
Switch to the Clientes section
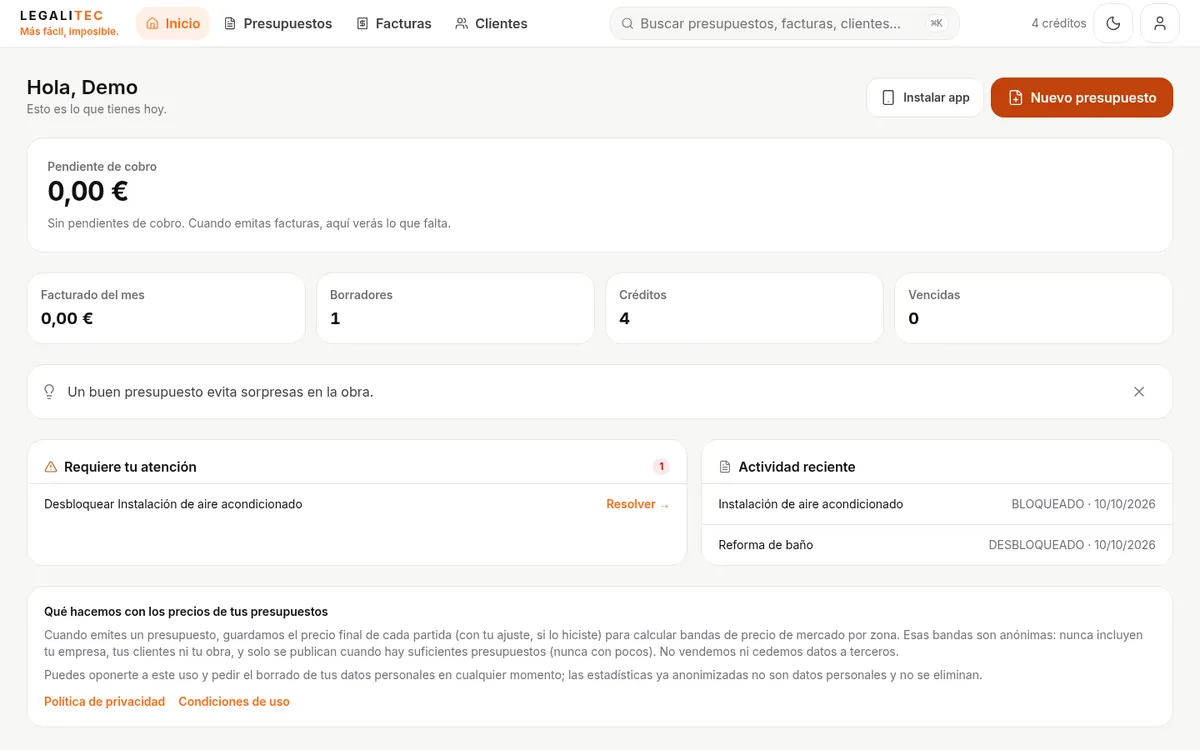(491, 23)
